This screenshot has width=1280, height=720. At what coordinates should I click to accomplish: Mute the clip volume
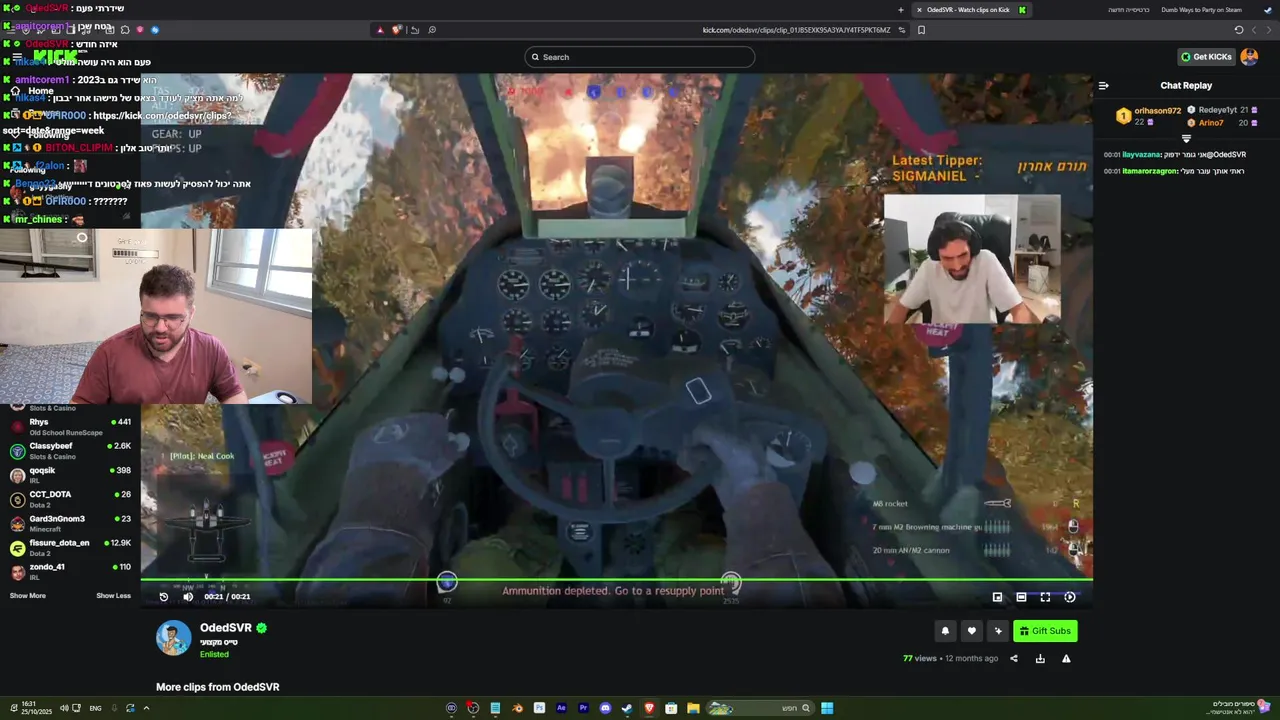[x=188, y=597]
